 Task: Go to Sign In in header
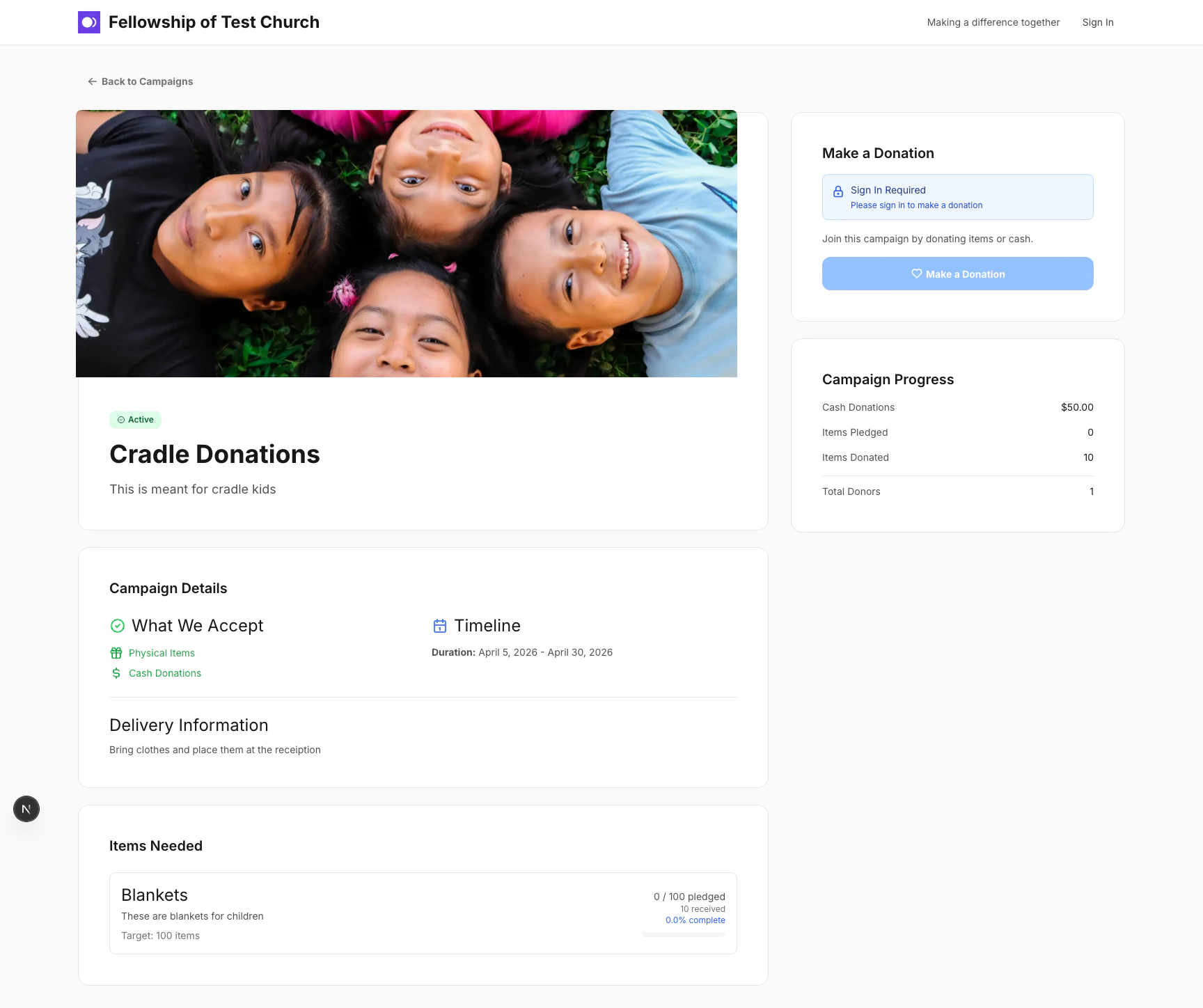tap(1098, 22)
